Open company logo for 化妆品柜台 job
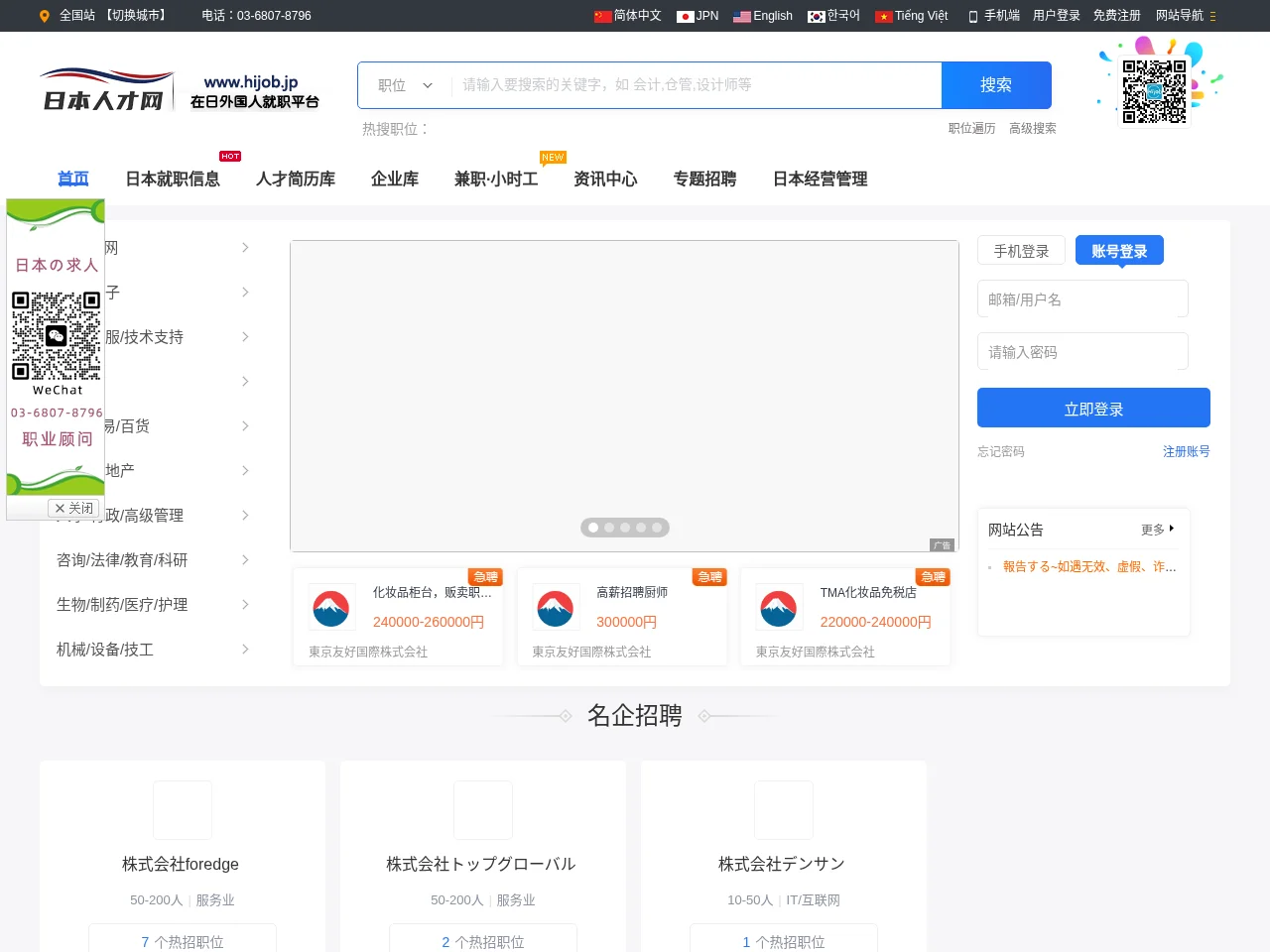Image resolution: width=1270 pixels, height=952 pixels. [x=331, y=607]
